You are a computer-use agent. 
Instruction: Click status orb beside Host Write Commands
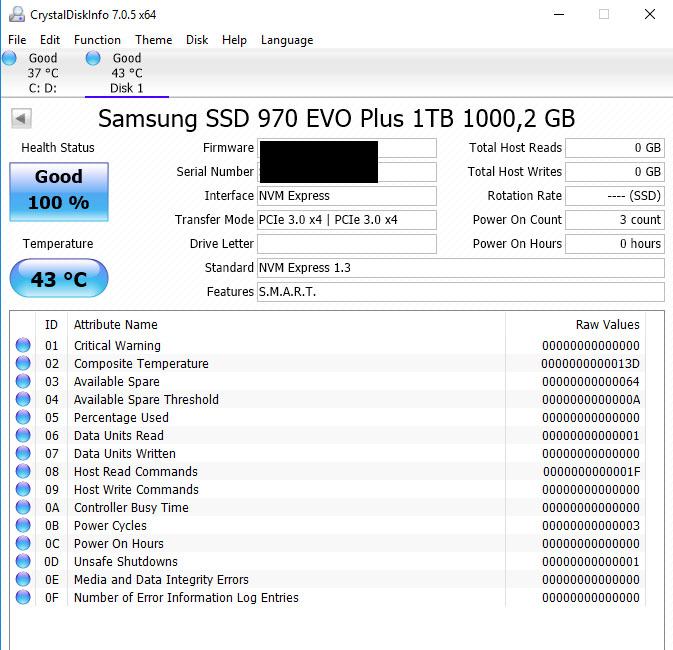[23, 489]
